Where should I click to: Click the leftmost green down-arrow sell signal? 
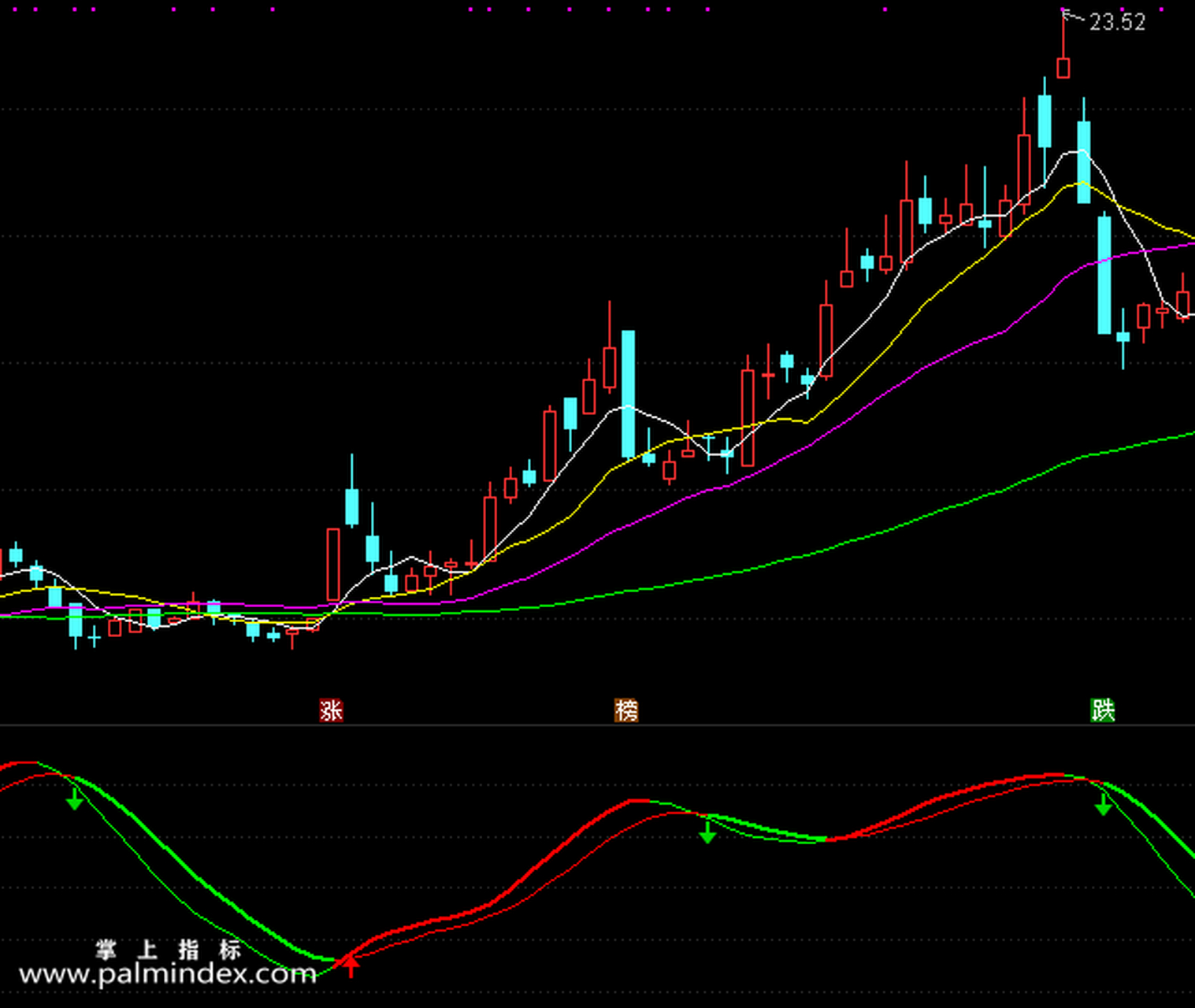click(x=75, y=799)
